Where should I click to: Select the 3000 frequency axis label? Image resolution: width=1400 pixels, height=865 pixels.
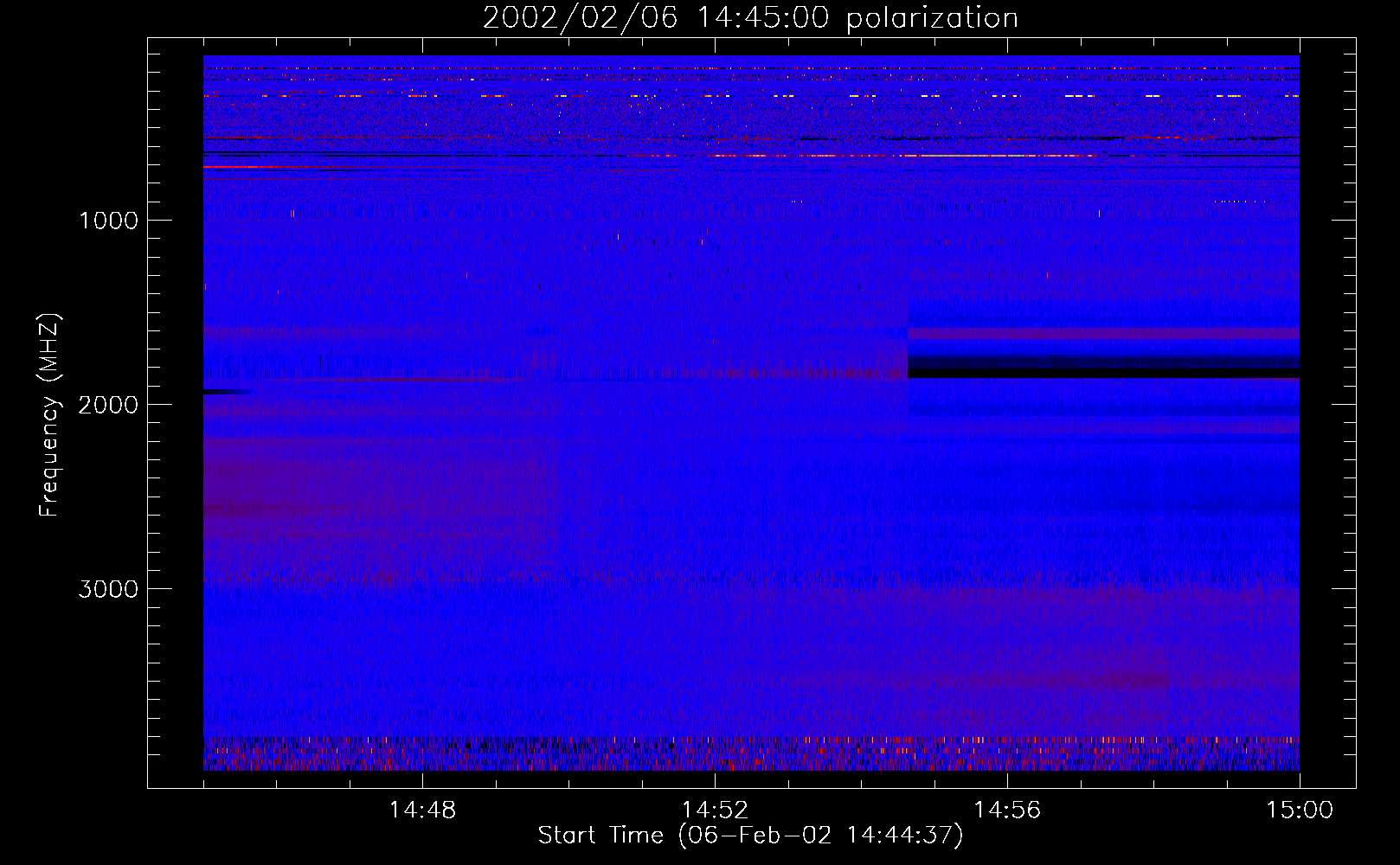pyautogui.click(x=108, y=589)
